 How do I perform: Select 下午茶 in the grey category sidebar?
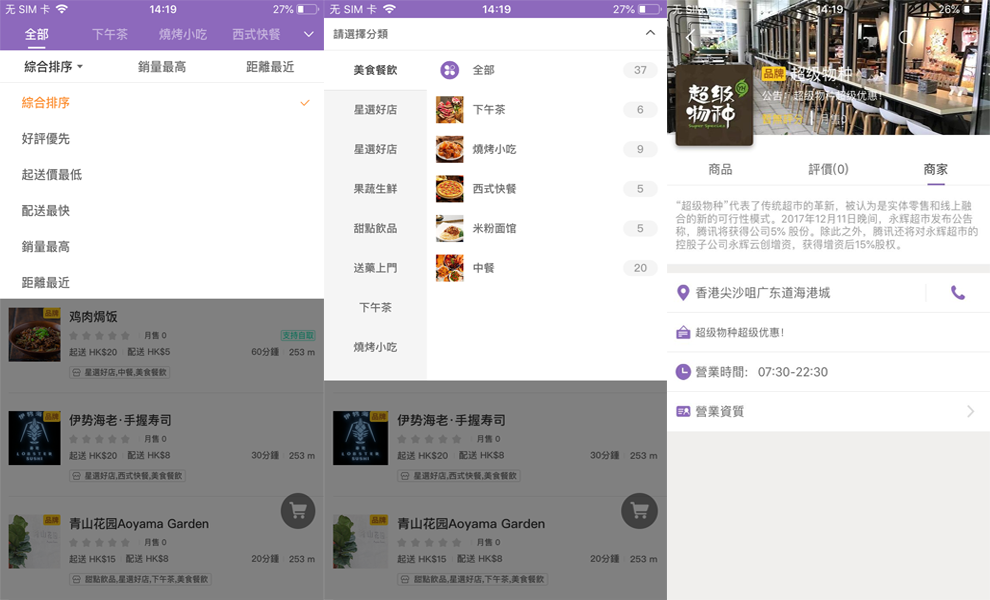(376, 308)
